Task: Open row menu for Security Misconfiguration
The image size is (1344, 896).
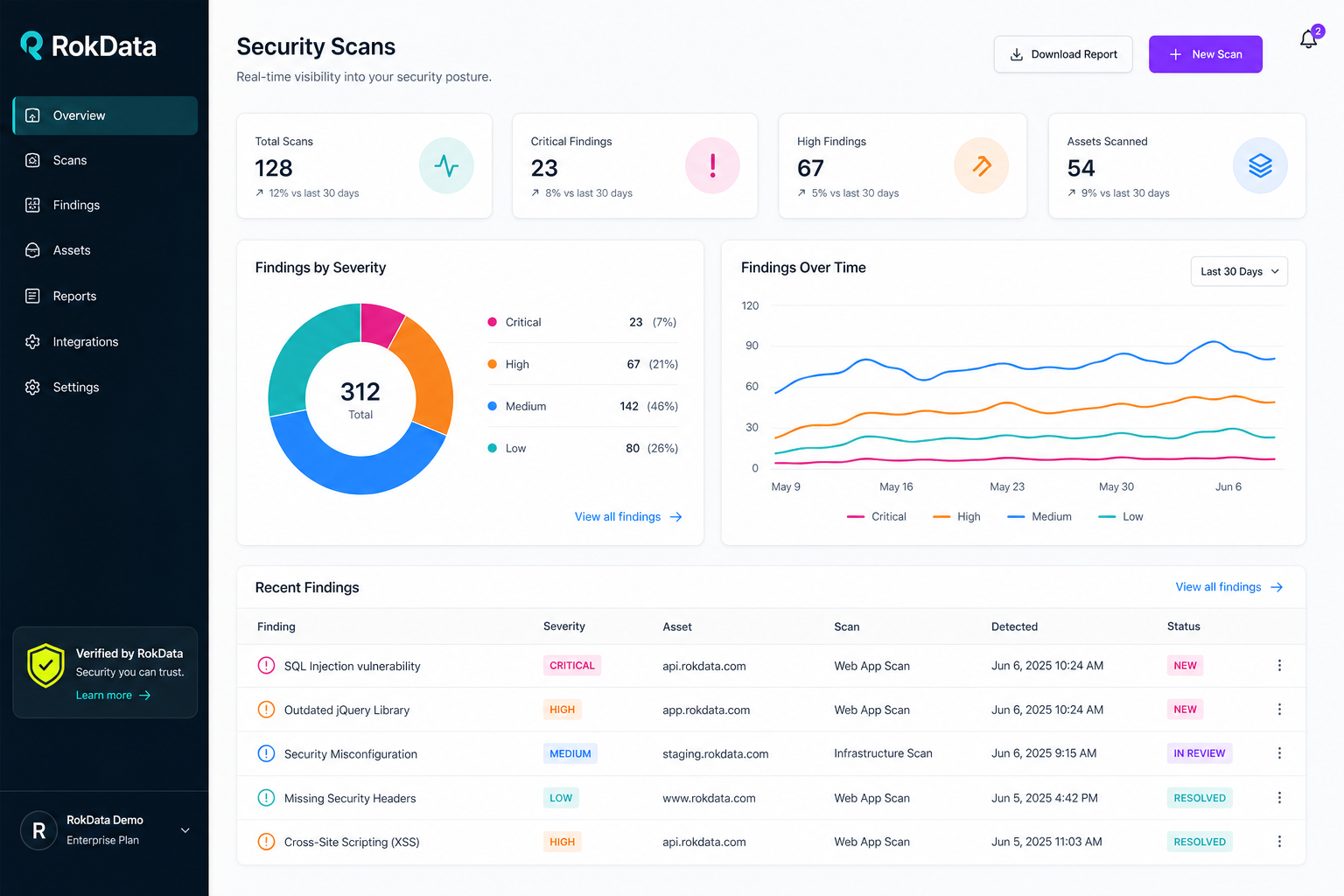Action: [1279, 752]
